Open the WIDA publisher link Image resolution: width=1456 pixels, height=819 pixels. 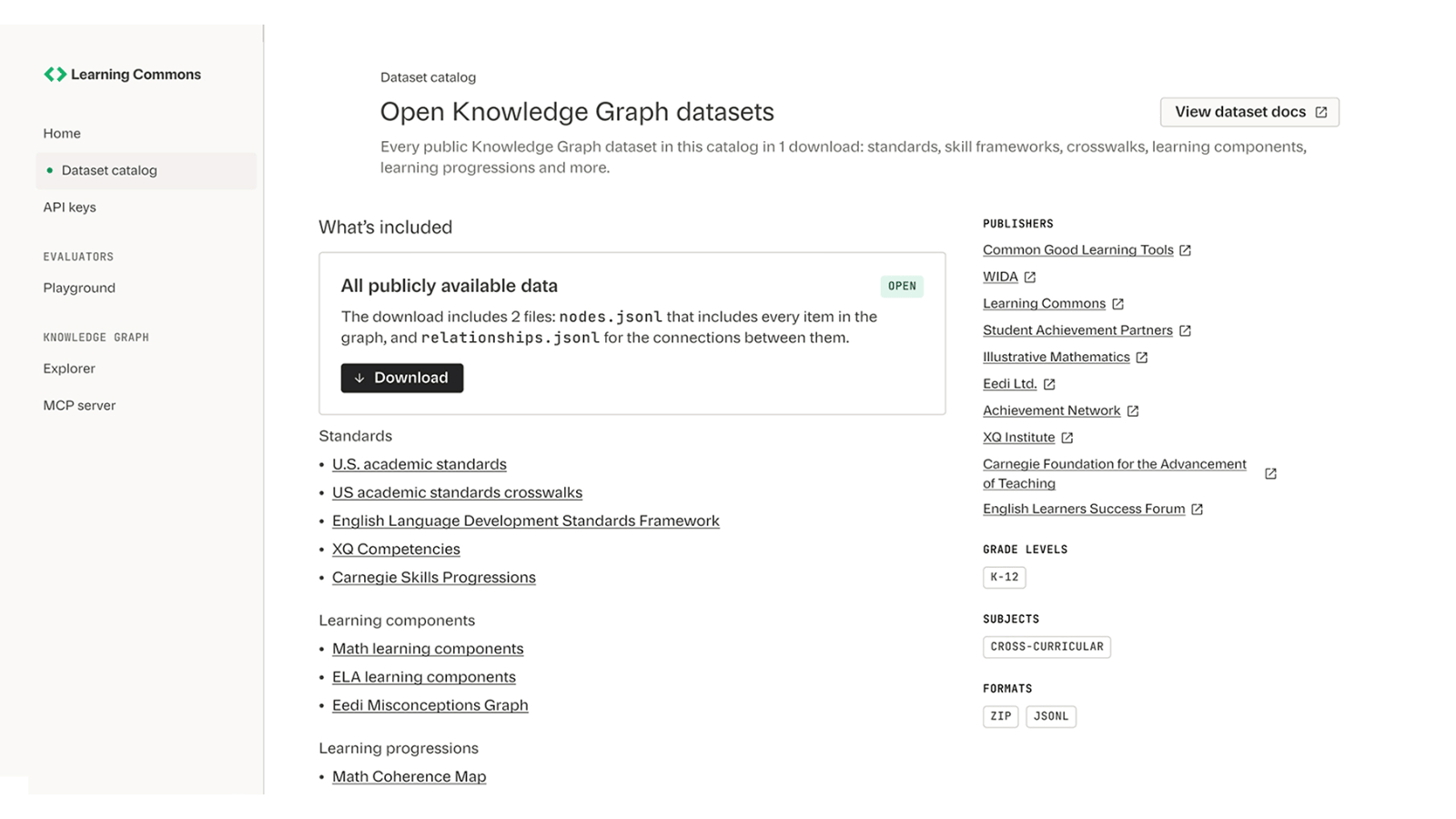click(1000, 277)
